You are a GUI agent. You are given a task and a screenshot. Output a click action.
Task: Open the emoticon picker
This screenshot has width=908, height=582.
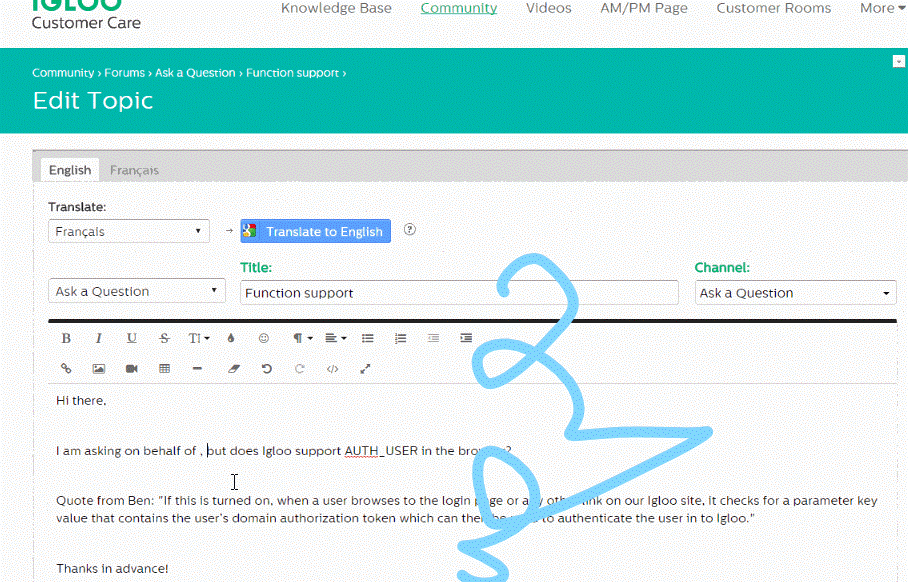pos(264,338)
